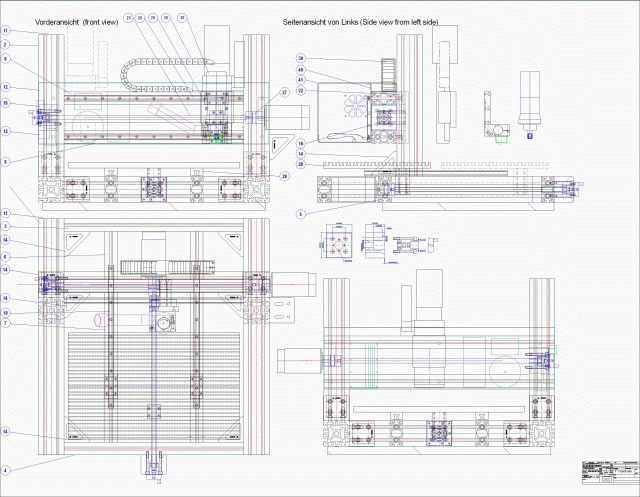Select part balloon number 7
Viewport: 640px width, 497px height.
tap(5, 323)
